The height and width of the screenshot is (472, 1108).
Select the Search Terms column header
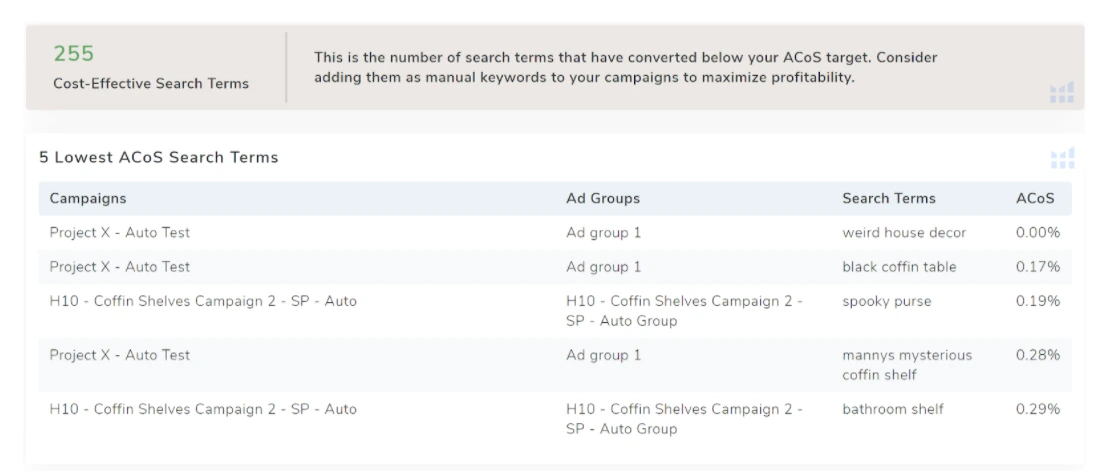tap(889, 198)
